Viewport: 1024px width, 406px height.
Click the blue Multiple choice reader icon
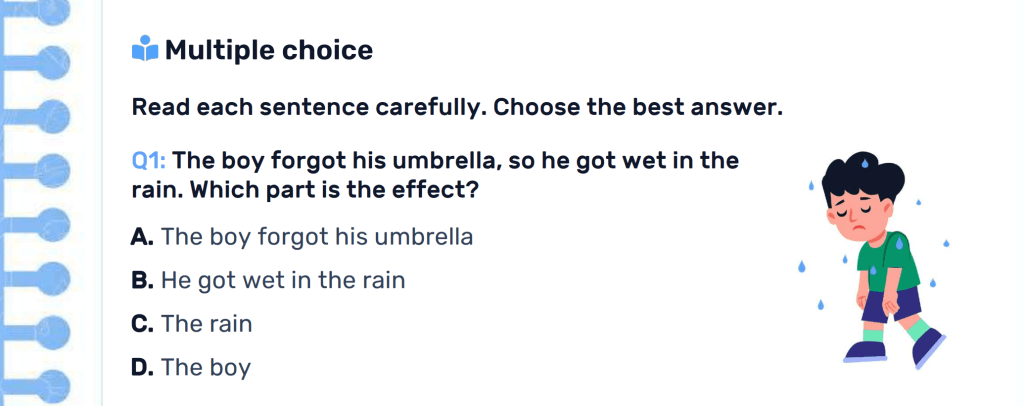(144, 49)
